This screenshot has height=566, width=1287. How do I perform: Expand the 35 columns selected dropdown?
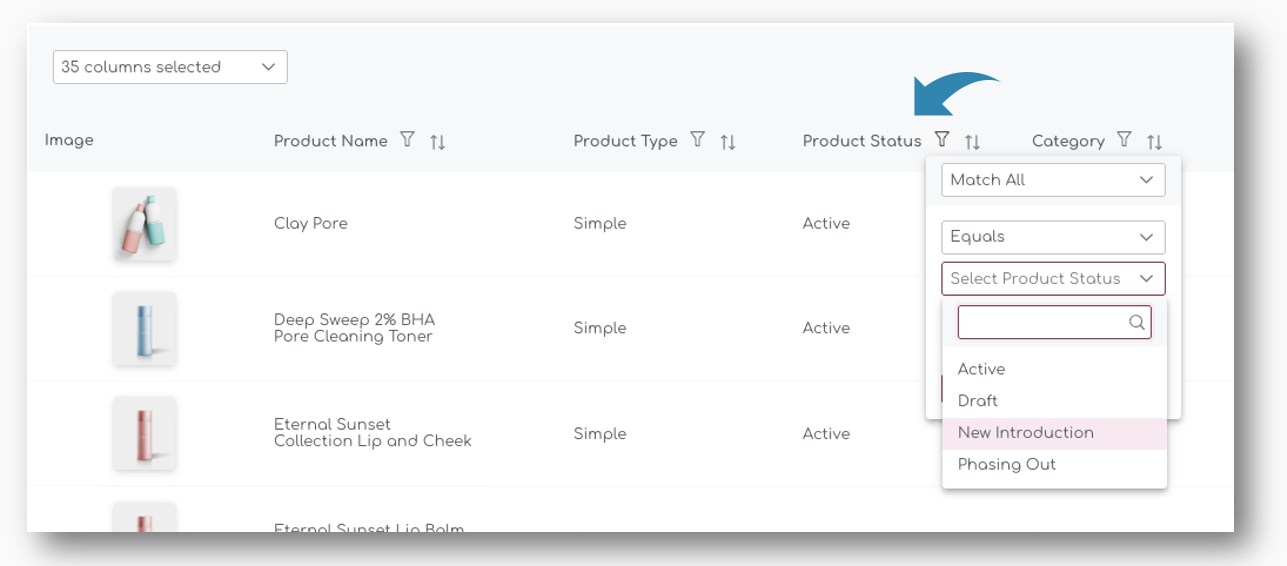(170, 67)
